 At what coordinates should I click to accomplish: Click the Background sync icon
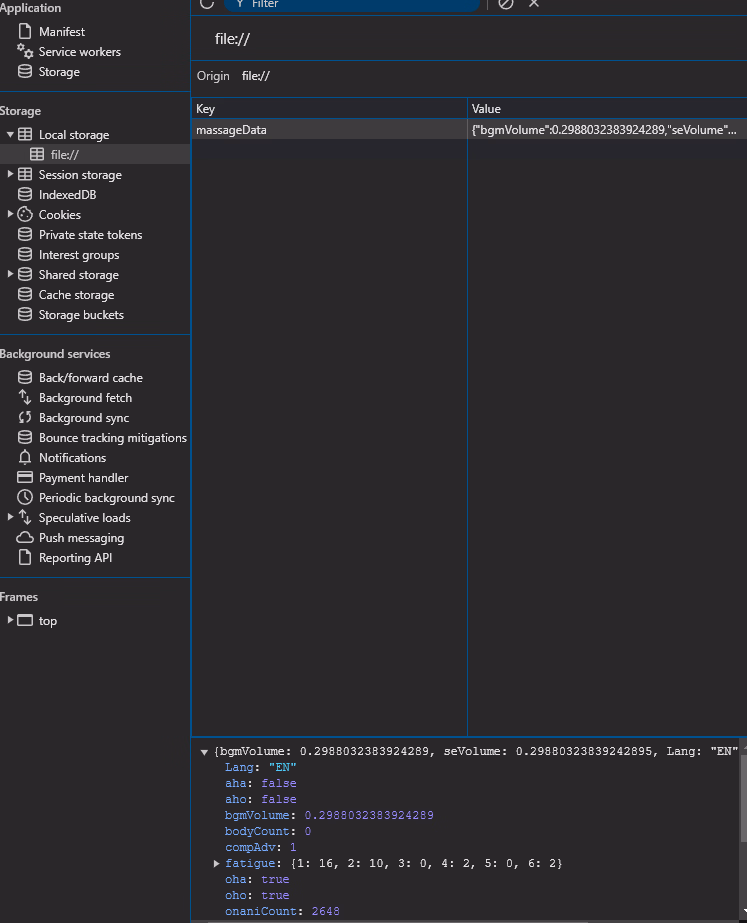25,417
